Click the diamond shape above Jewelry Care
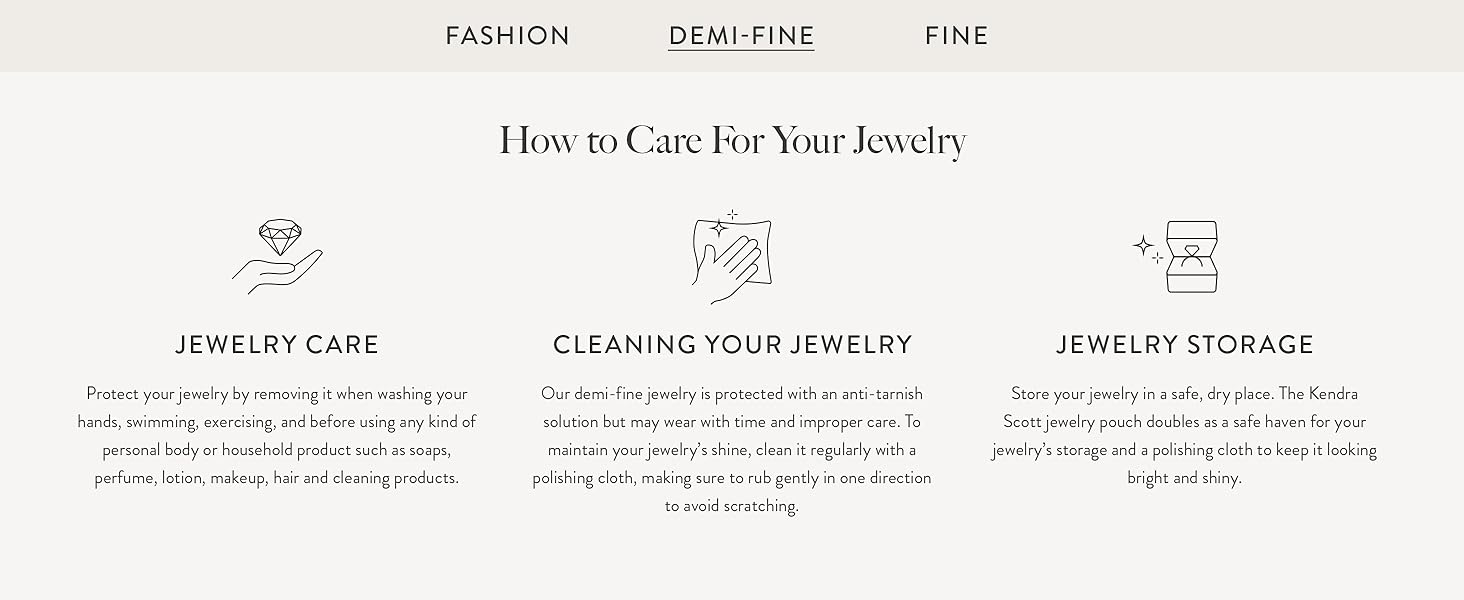The image size is (1464, 600). click(x=281, y=235)
